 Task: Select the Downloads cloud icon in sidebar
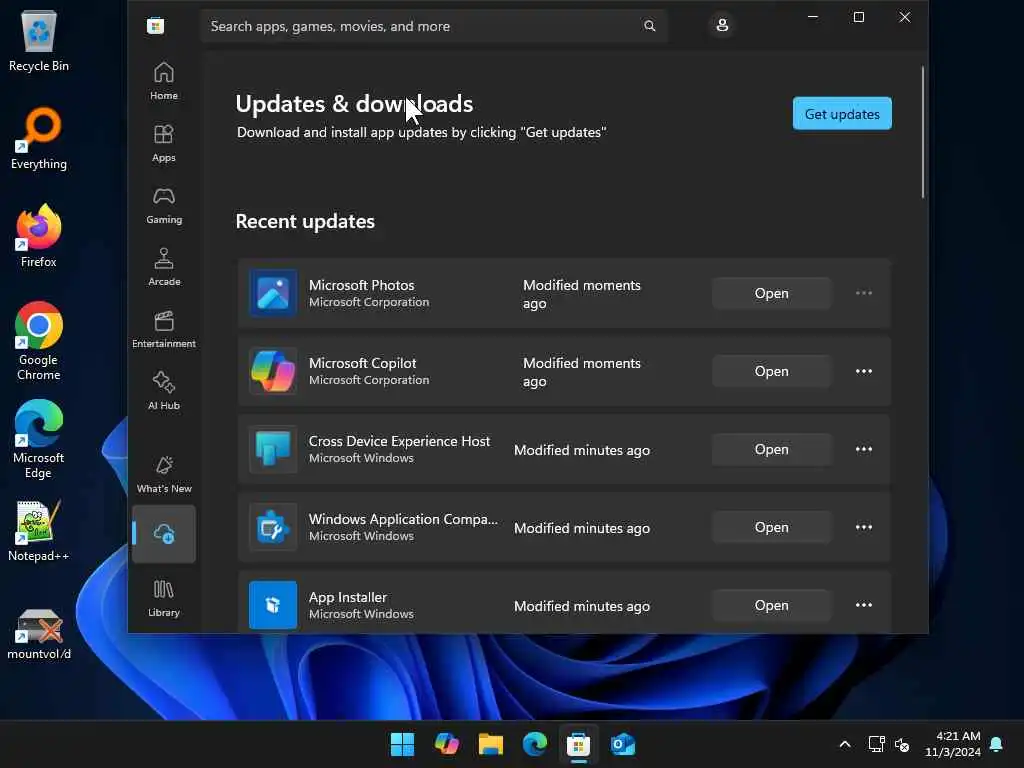163,534
